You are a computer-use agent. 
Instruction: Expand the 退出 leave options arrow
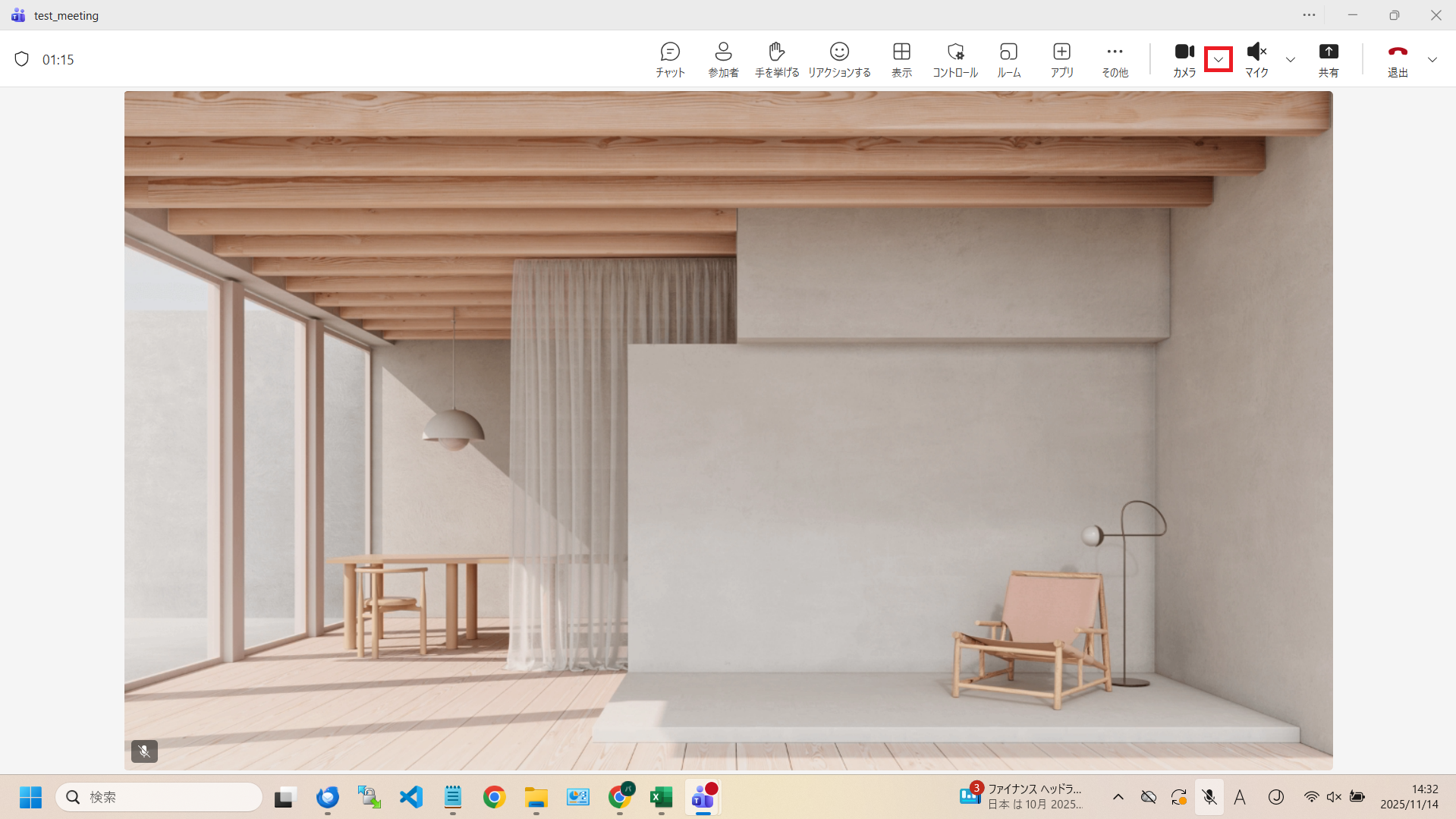click(1432, 59)
